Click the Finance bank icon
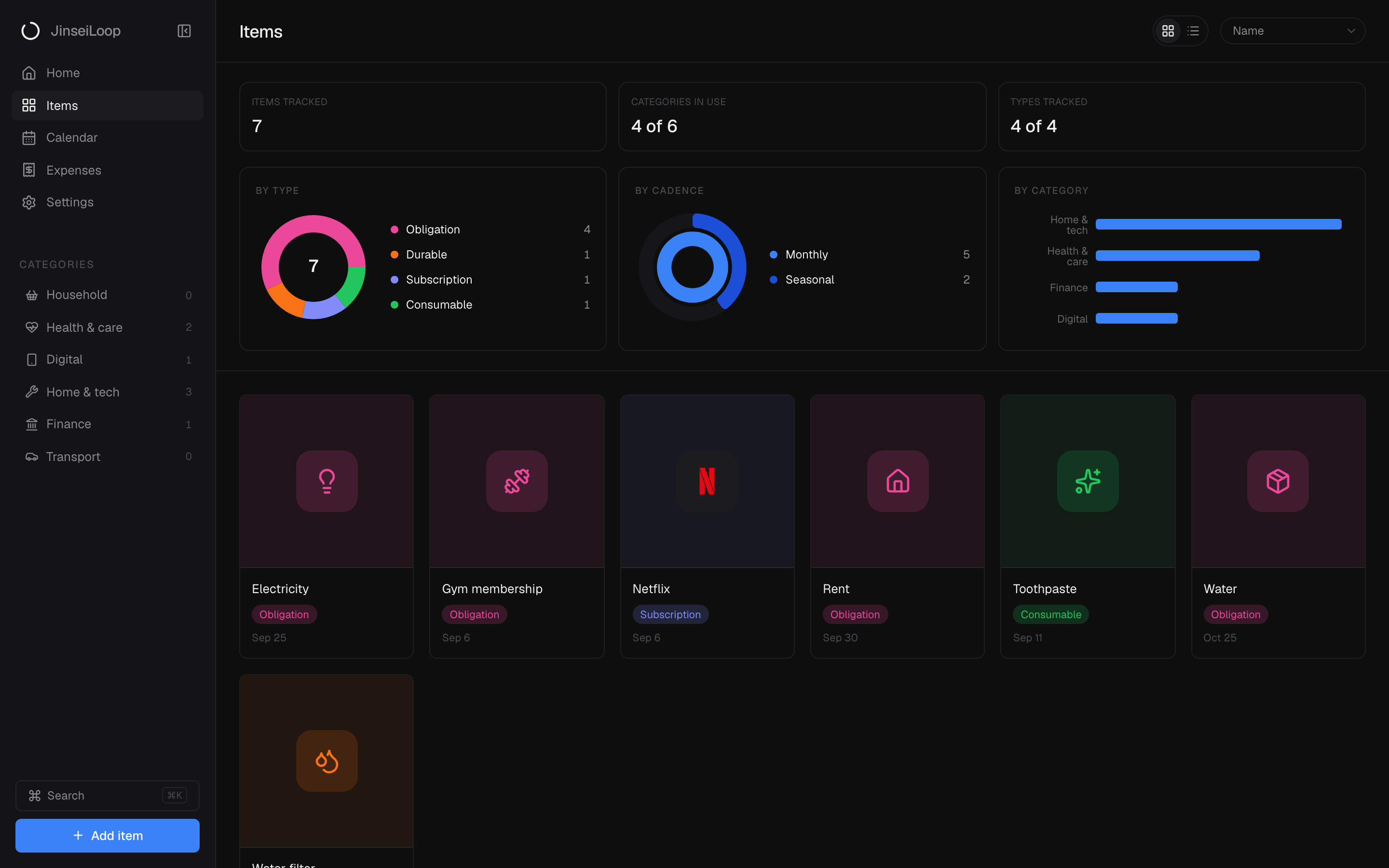 coord(31,424)
